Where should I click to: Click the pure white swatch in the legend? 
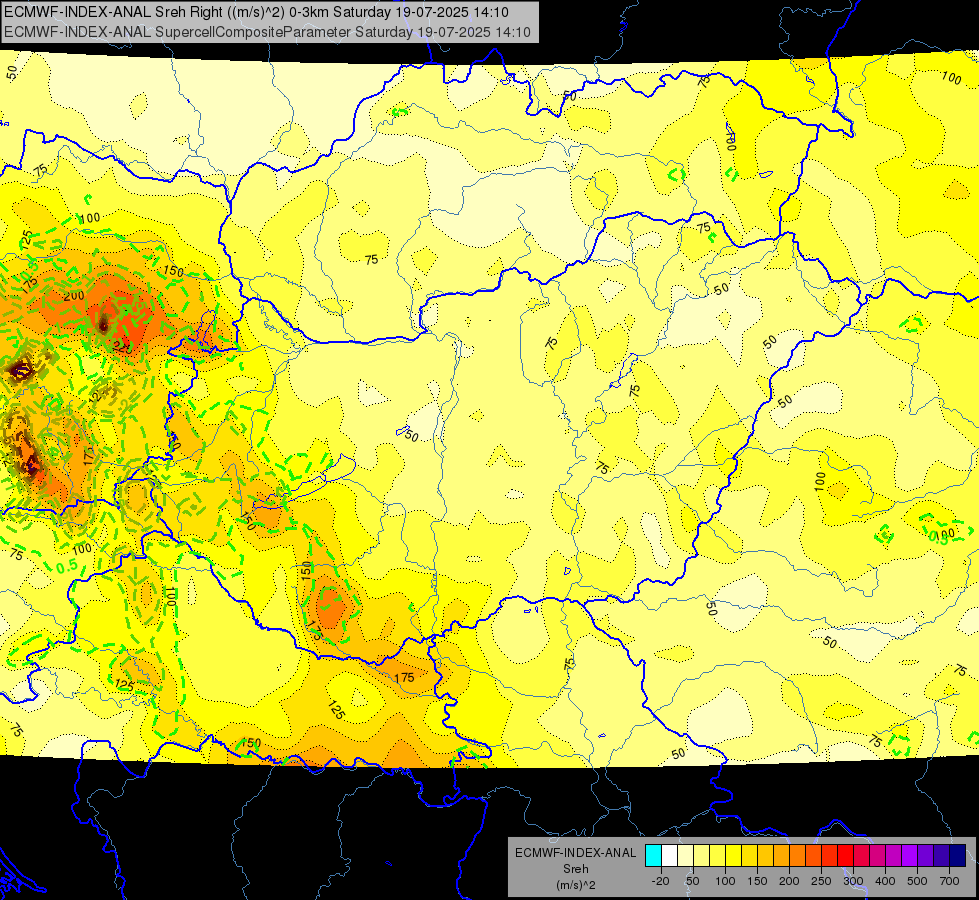(x=669, y=856)
